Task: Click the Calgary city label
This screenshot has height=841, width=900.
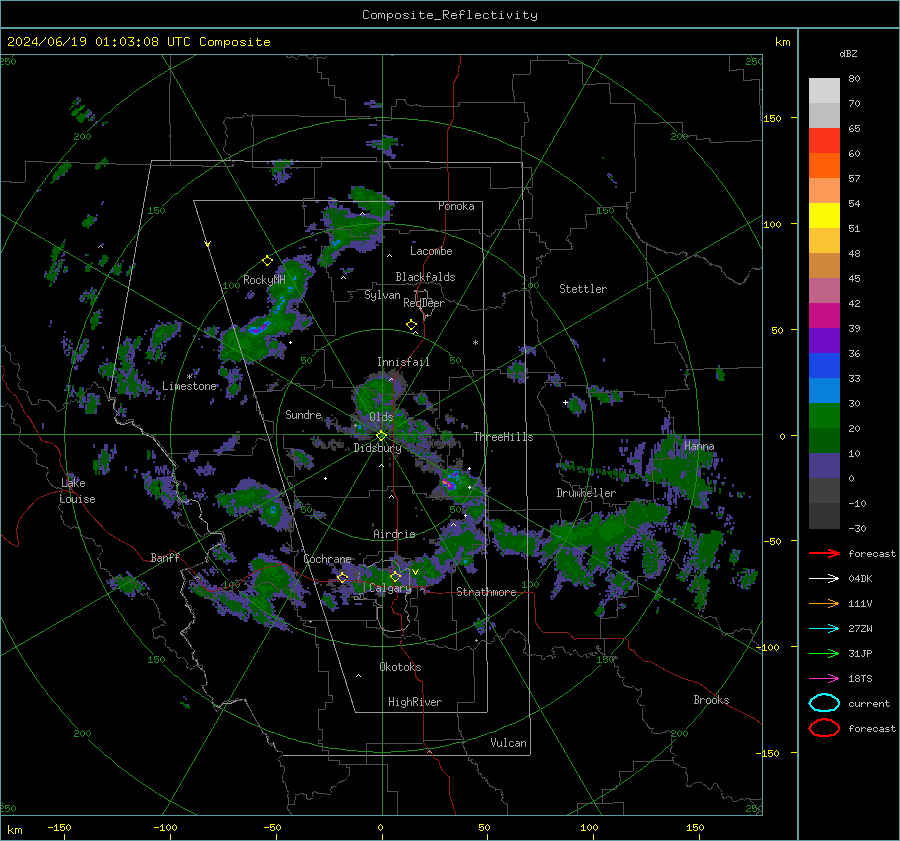Action: (390, 588)
